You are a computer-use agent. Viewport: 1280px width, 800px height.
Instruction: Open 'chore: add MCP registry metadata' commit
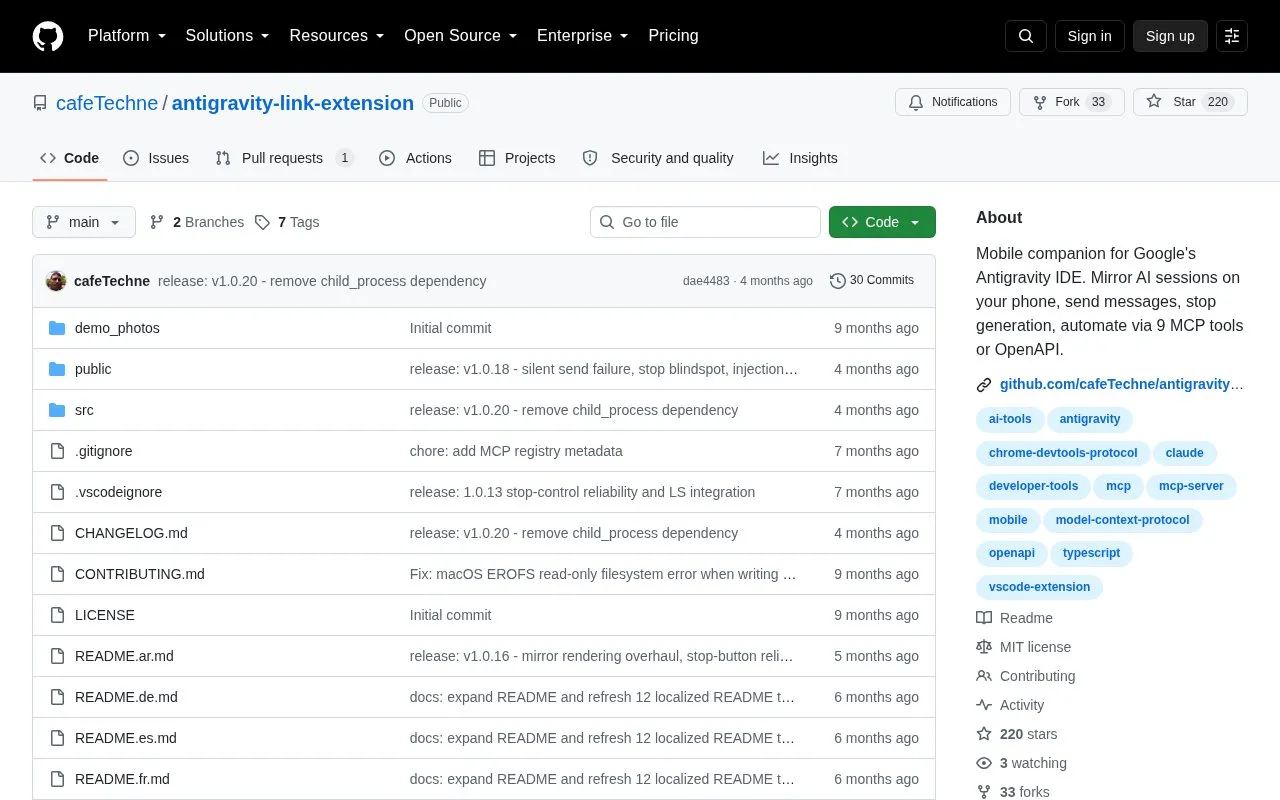click(516, 451)
